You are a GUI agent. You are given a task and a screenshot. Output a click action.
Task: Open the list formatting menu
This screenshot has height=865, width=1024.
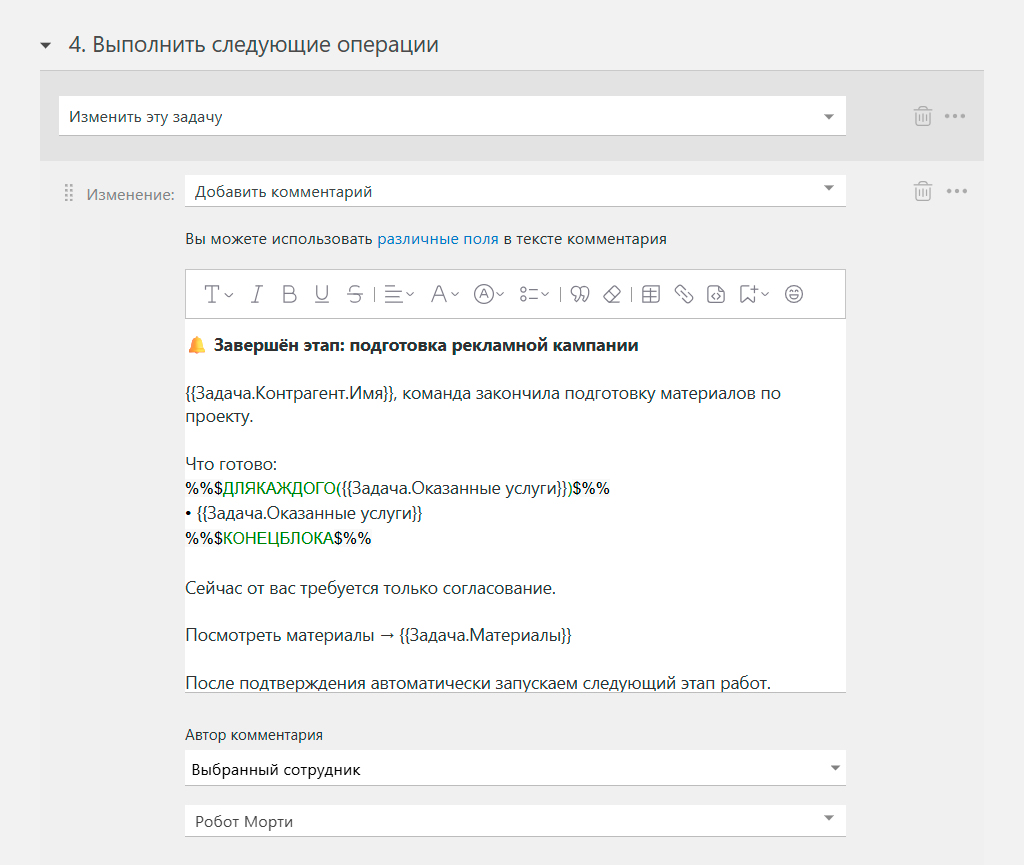(x=534, y=294)
